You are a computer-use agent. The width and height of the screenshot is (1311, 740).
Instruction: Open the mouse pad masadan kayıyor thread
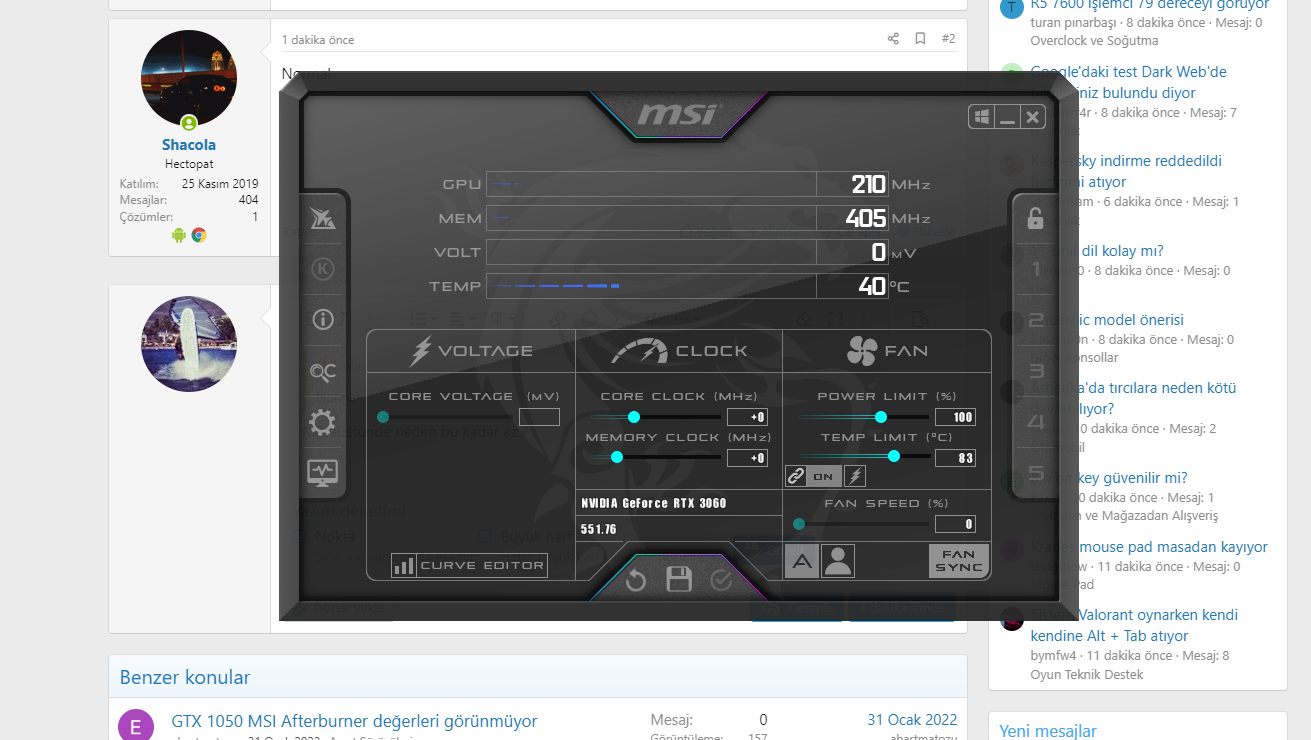1149,547
